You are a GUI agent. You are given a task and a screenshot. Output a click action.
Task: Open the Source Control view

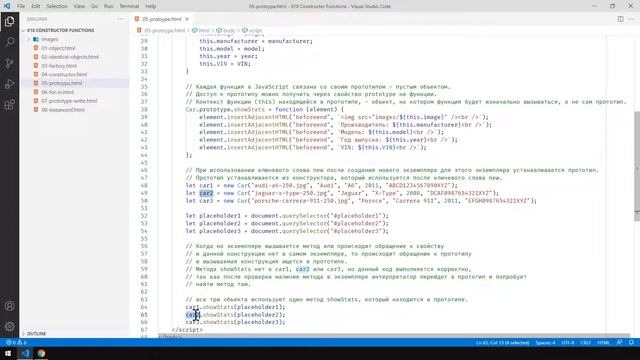9,63
